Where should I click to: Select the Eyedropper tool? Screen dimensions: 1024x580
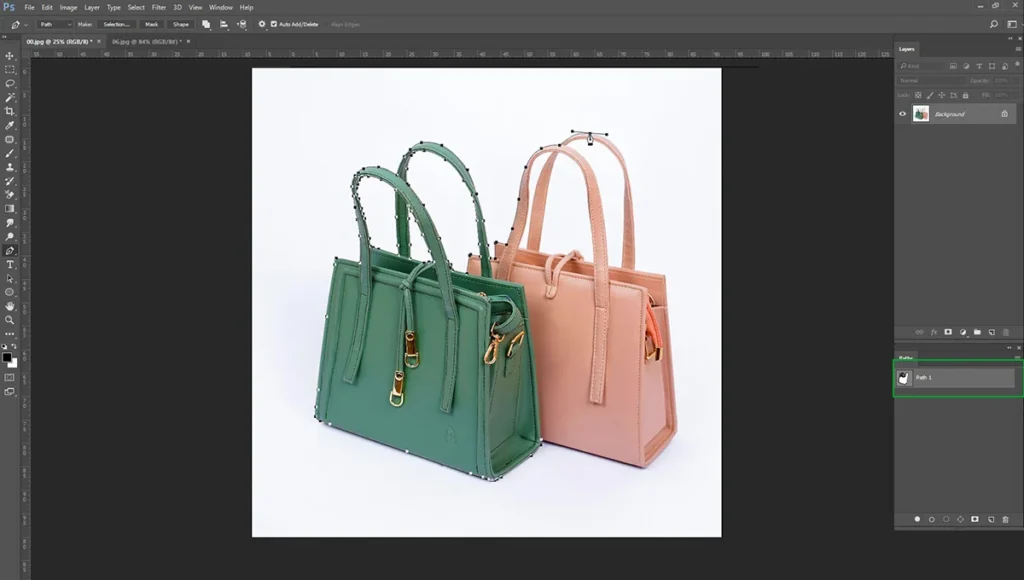click(x=10, y=125)
